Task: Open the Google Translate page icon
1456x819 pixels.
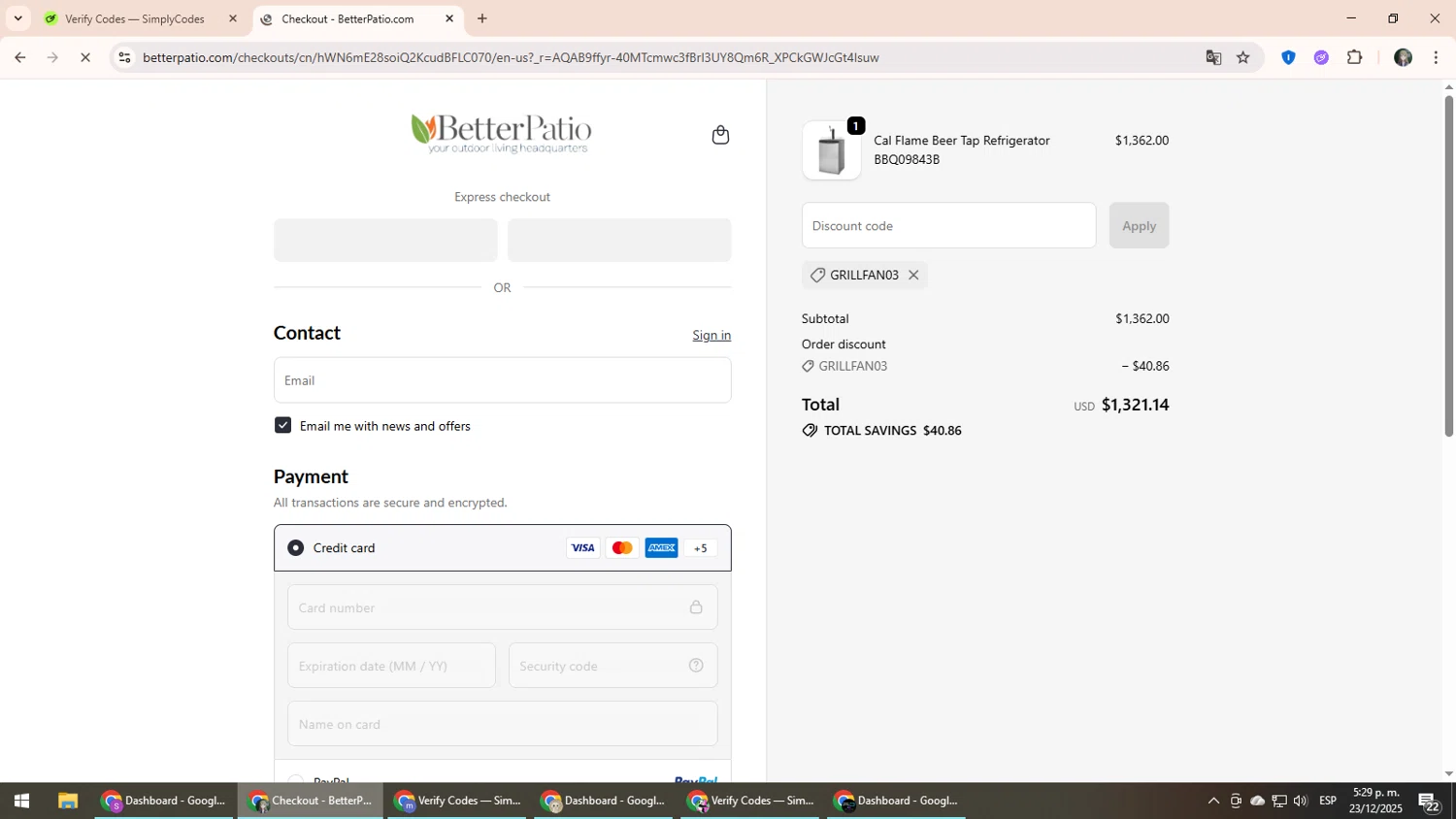Action: tap(1213, 57)
